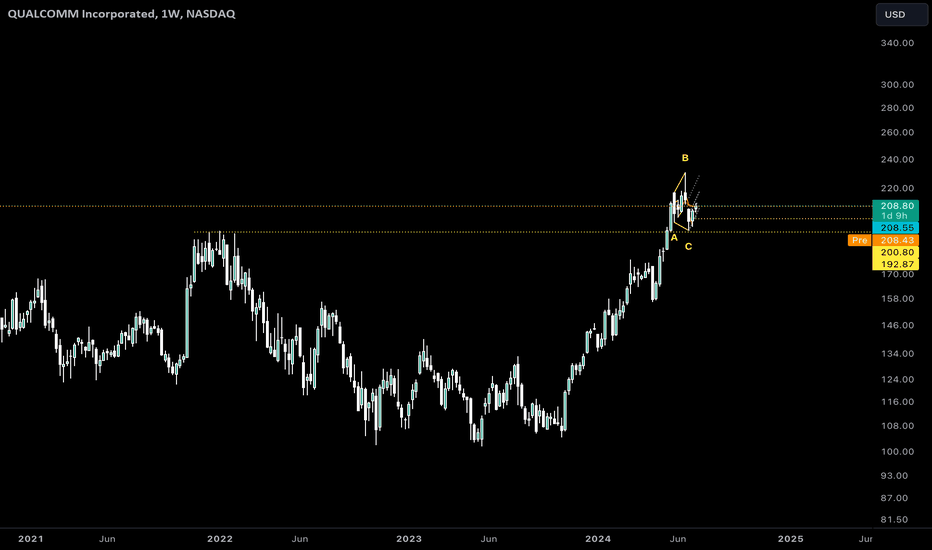932x550 pixels.
Task: Click the 240.00 price axis value
Action: click(x=897, y=159)
